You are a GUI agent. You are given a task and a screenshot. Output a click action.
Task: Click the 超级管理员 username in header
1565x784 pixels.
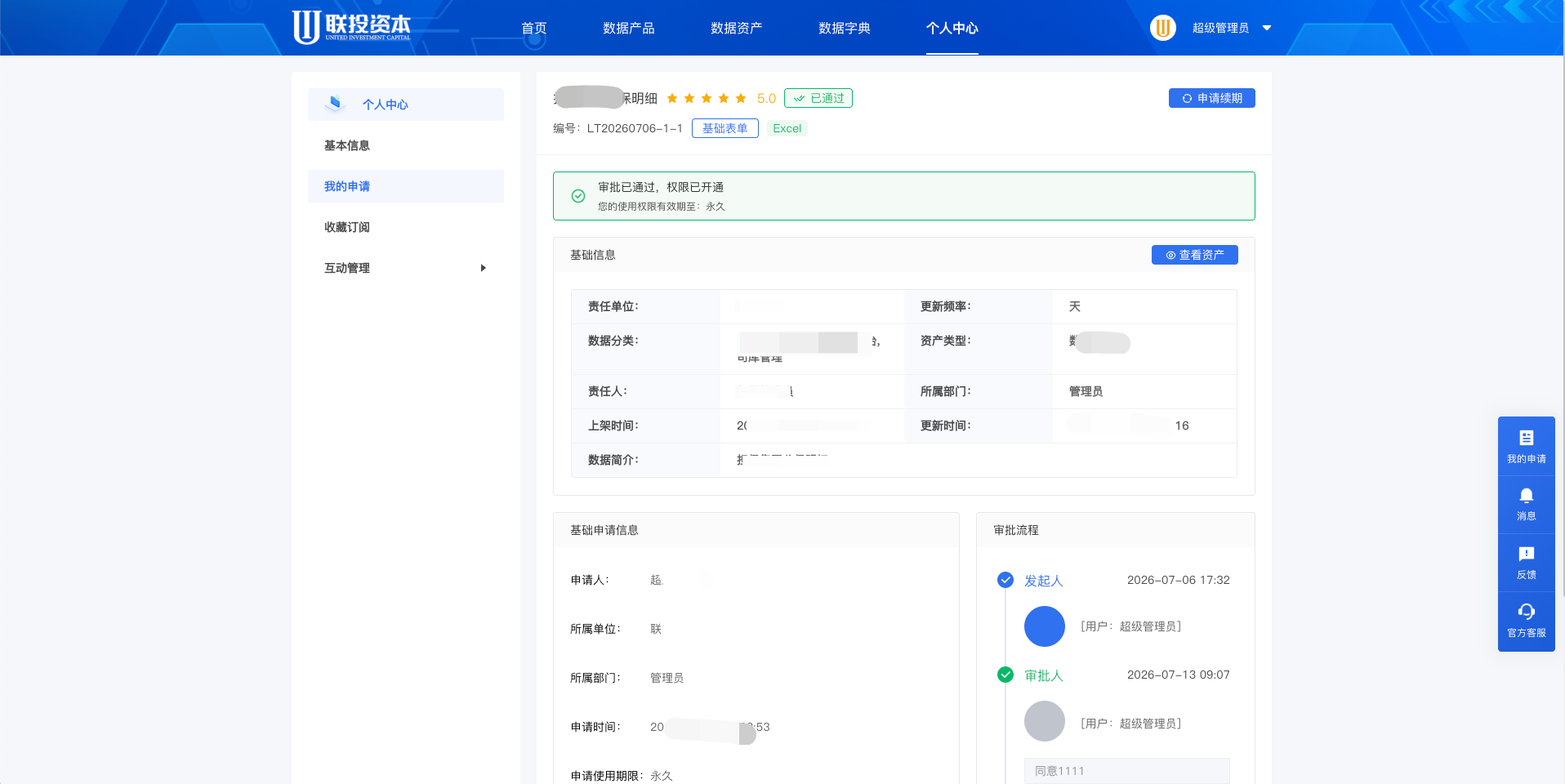click(1220, 28)
